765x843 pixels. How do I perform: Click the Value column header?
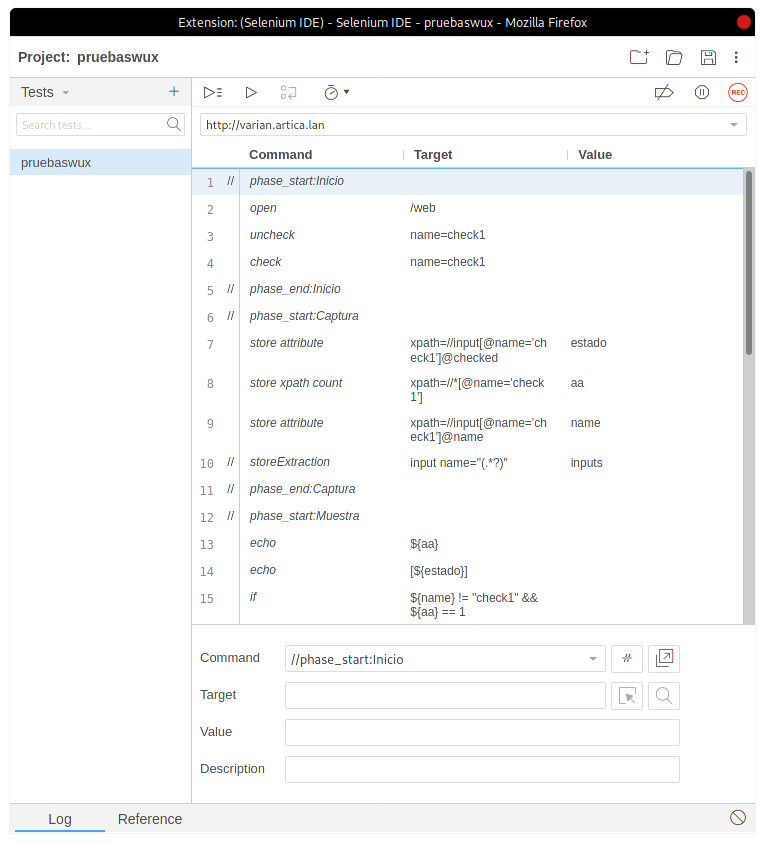pyautogui.click(x=595, y=155)
